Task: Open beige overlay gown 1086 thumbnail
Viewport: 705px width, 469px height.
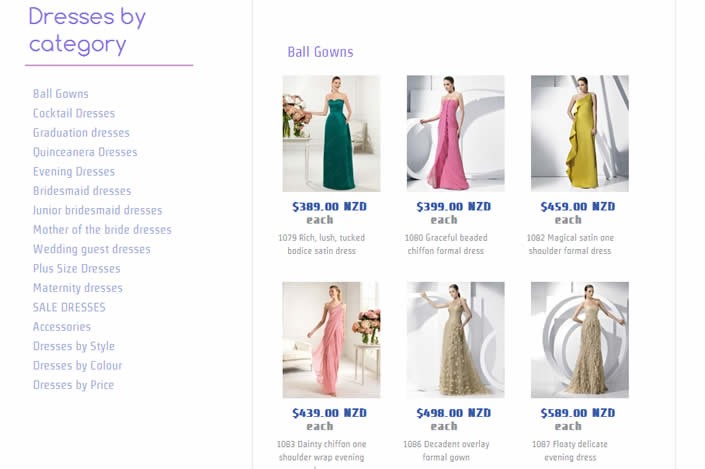Action: tap(455, 340)
